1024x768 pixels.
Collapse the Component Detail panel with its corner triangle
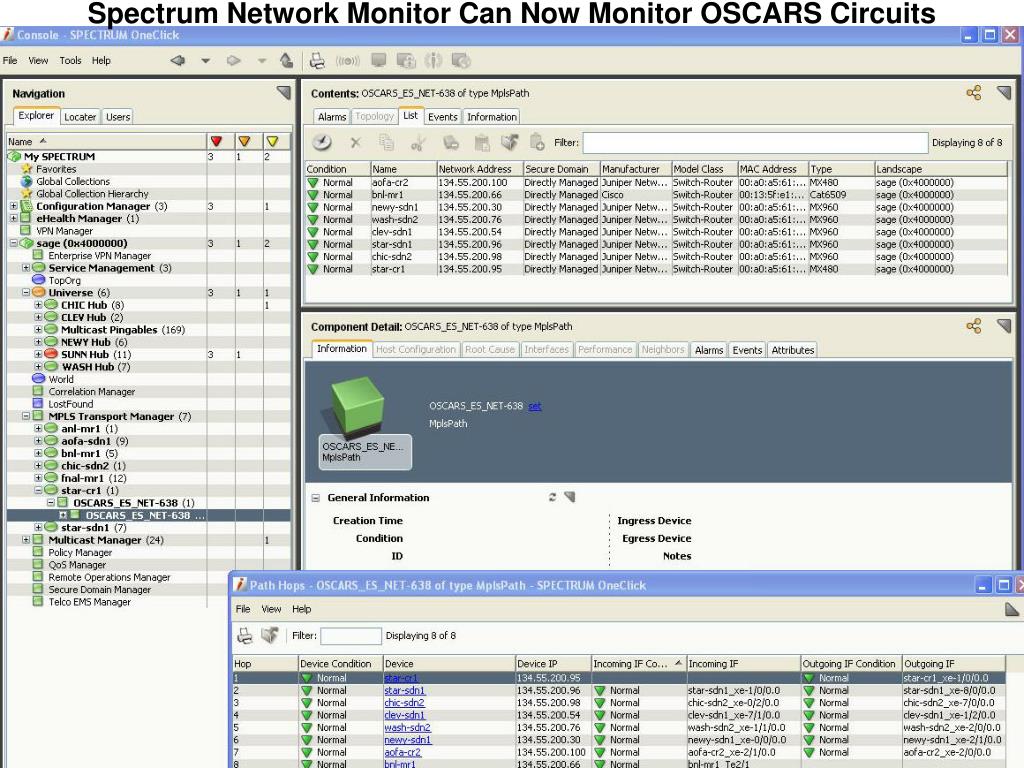click(x=1004, y=326)
